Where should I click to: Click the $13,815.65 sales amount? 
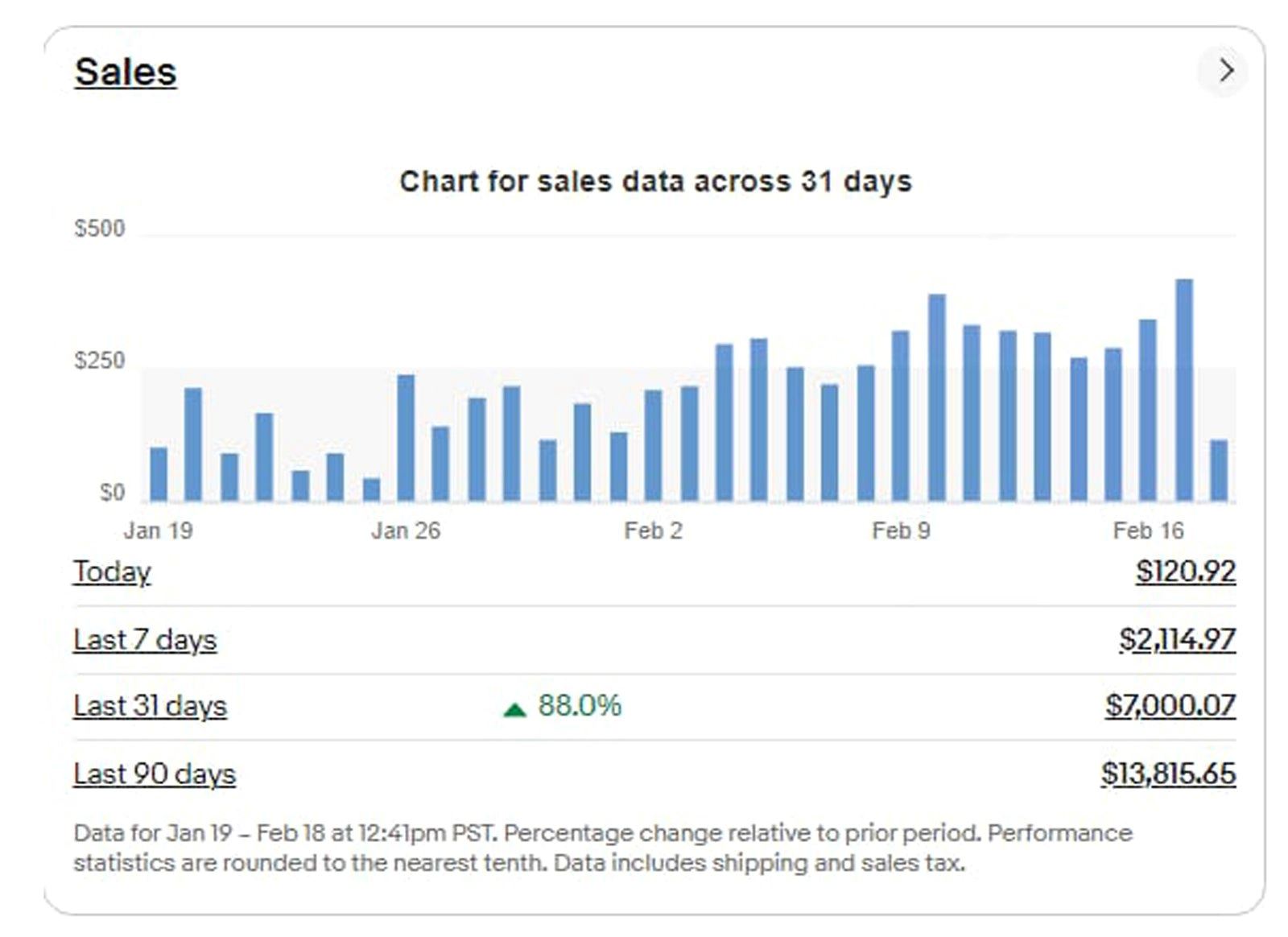pyautogui.click(x=1168, y=774)
